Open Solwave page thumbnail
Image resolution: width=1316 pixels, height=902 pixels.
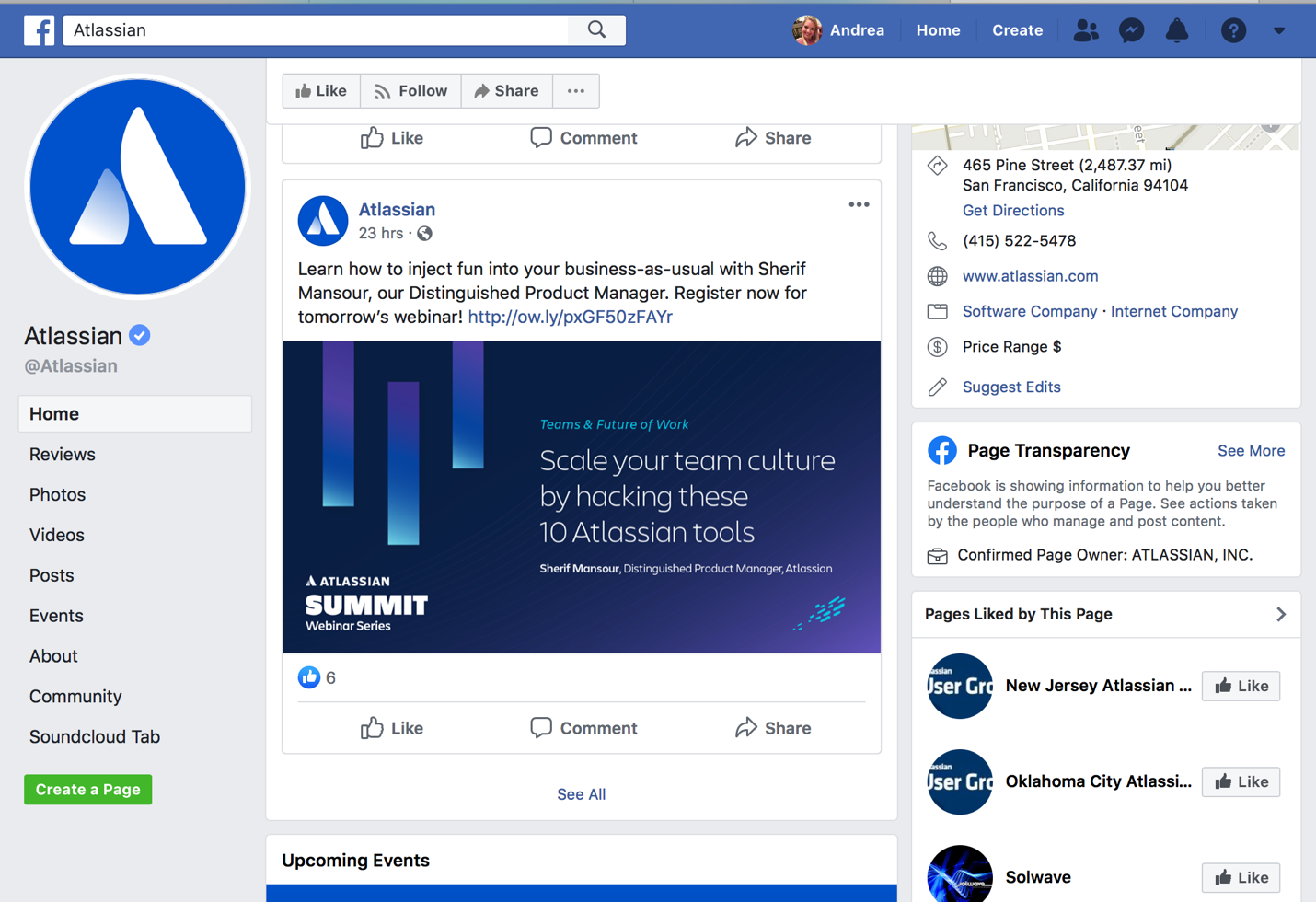point(960,873)
